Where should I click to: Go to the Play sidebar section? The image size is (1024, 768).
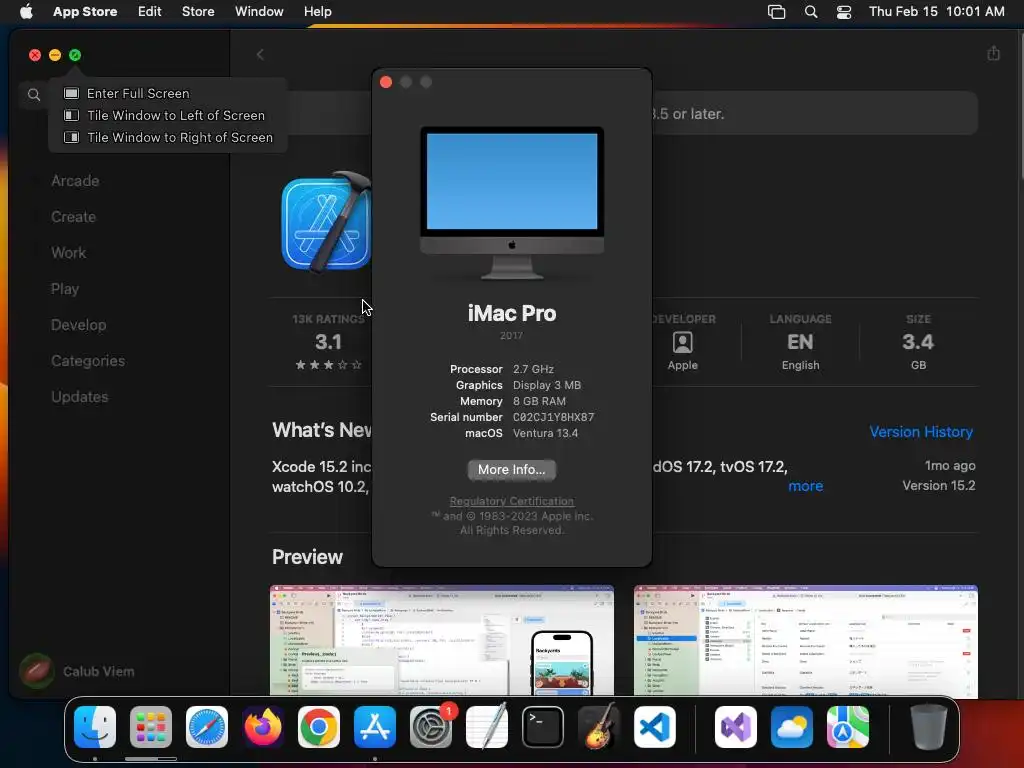65,289
